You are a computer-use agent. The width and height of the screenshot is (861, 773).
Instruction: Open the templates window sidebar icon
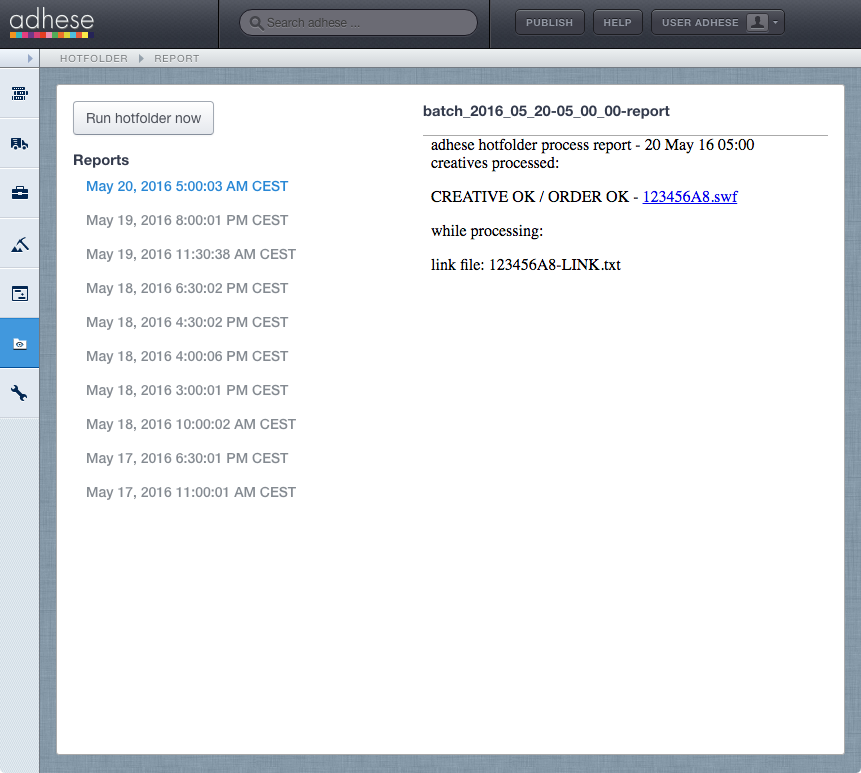(19, 294)
